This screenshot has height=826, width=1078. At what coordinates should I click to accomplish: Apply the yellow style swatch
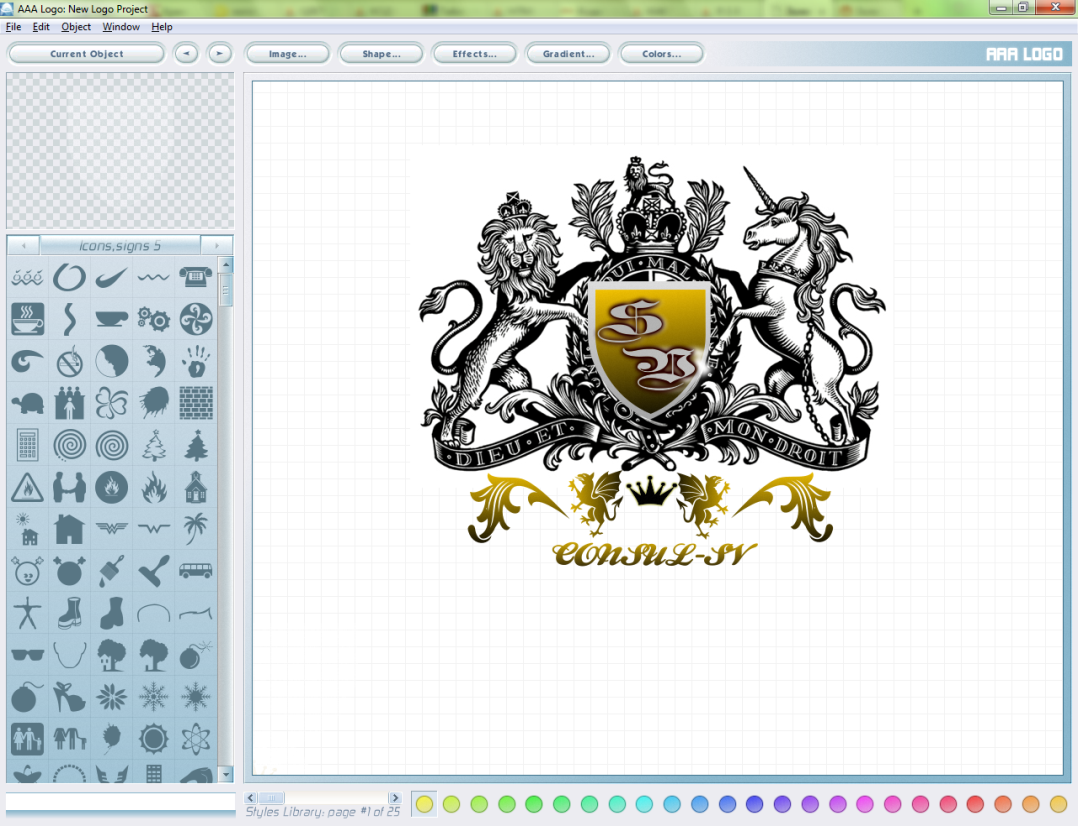point(424,803)
